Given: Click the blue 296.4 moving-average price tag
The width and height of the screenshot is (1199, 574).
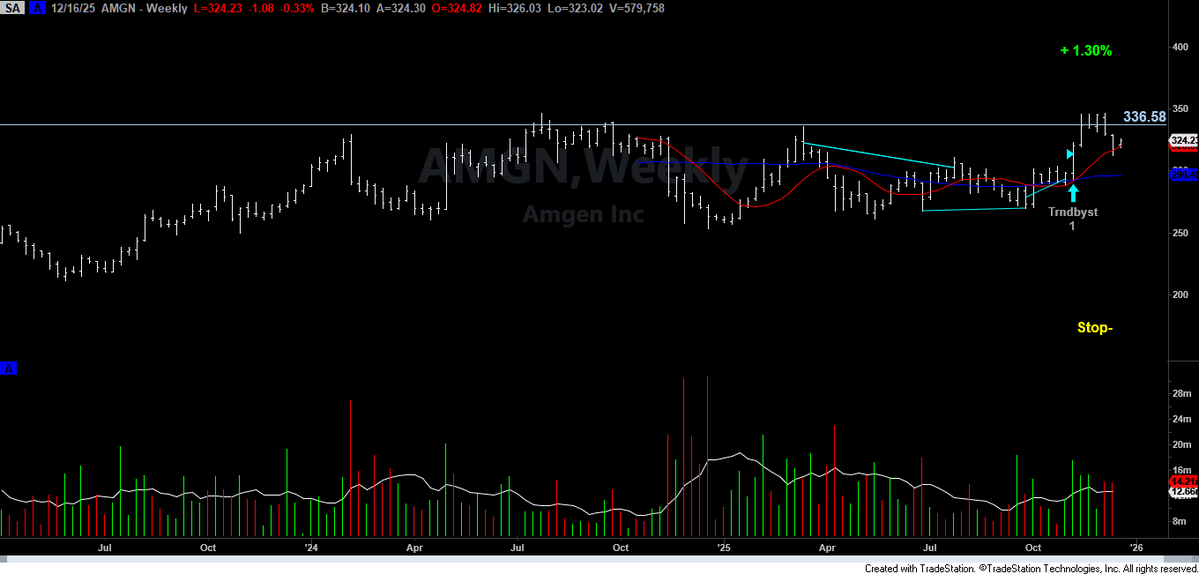Looking at the screenshot, I should [x=1184, y=175].
